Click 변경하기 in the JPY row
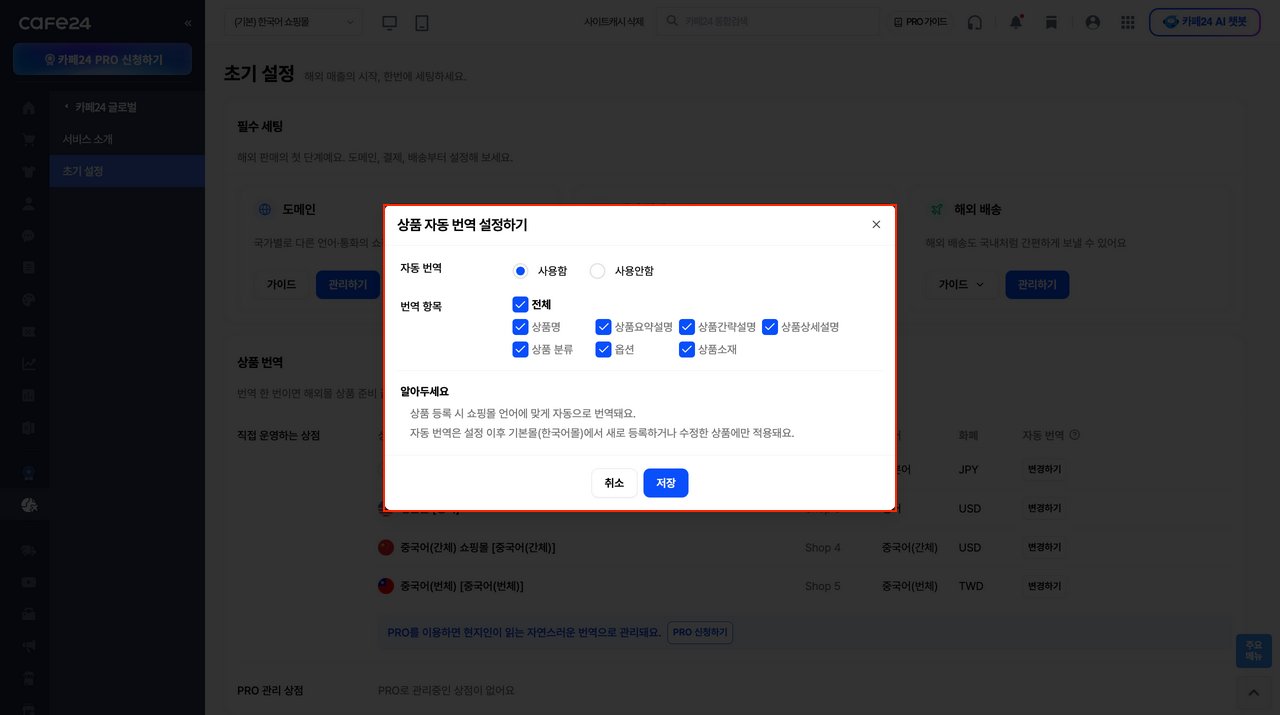1280x715 pixels. [1044, 469]
